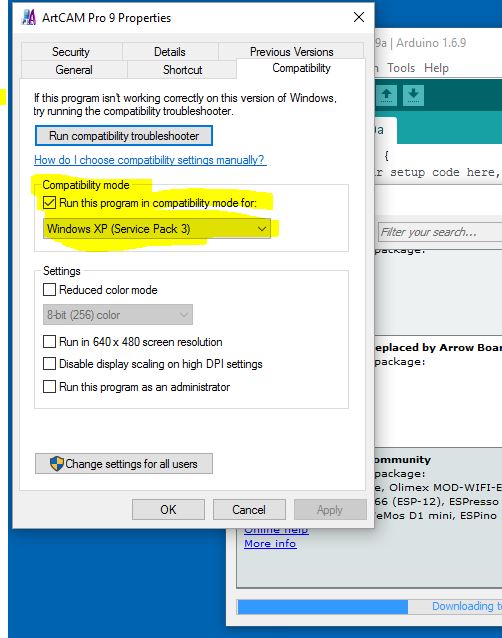Click the Arduino save down-arrow toolbar icon
Image resolution: width=502 pixels, height=638 pixels.
pos(413,95)
